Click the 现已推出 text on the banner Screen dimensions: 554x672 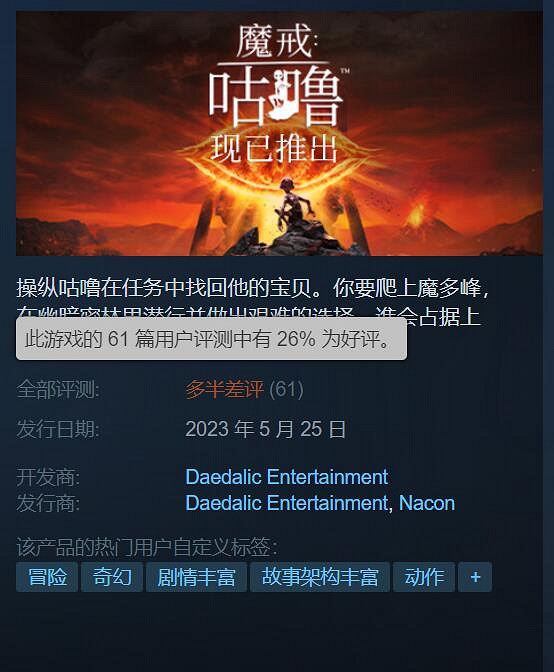pos(274,149)
